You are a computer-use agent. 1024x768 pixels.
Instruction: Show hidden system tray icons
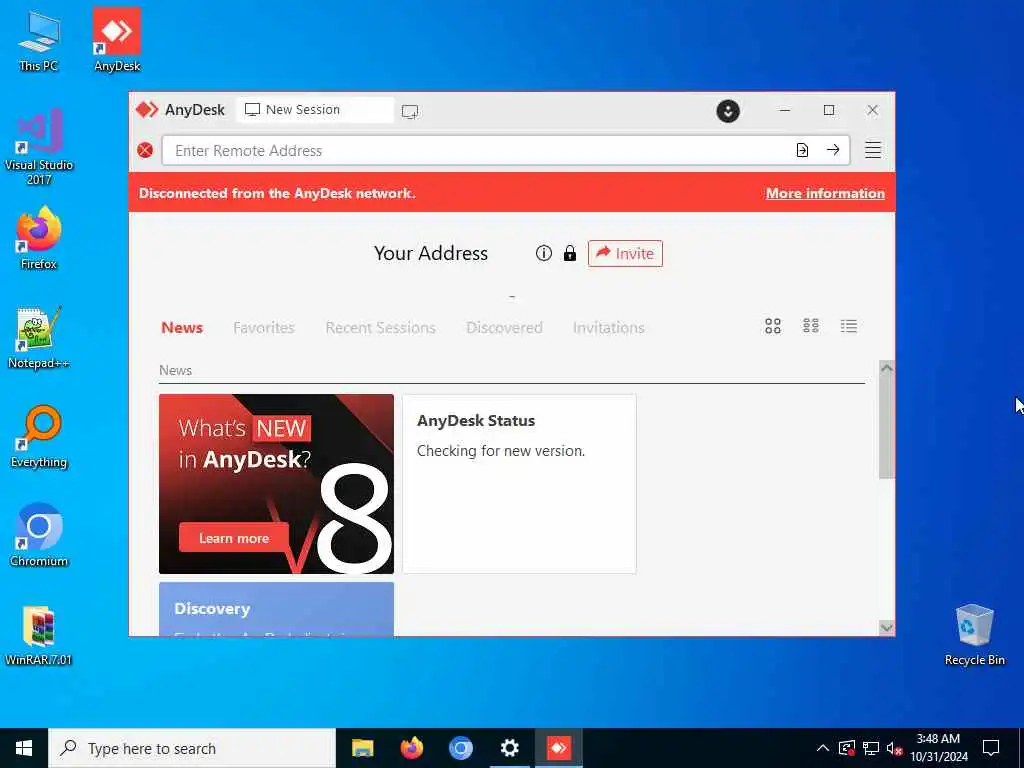[x=822, y=748]
